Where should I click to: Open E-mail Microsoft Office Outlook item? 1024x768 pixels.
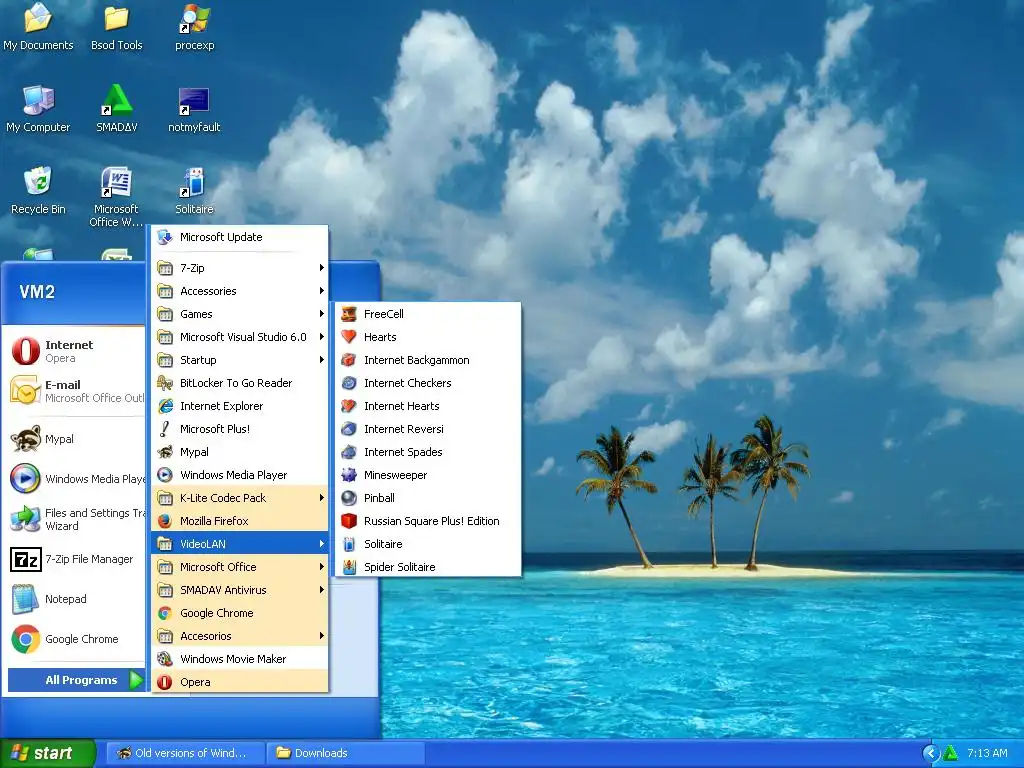75,391
